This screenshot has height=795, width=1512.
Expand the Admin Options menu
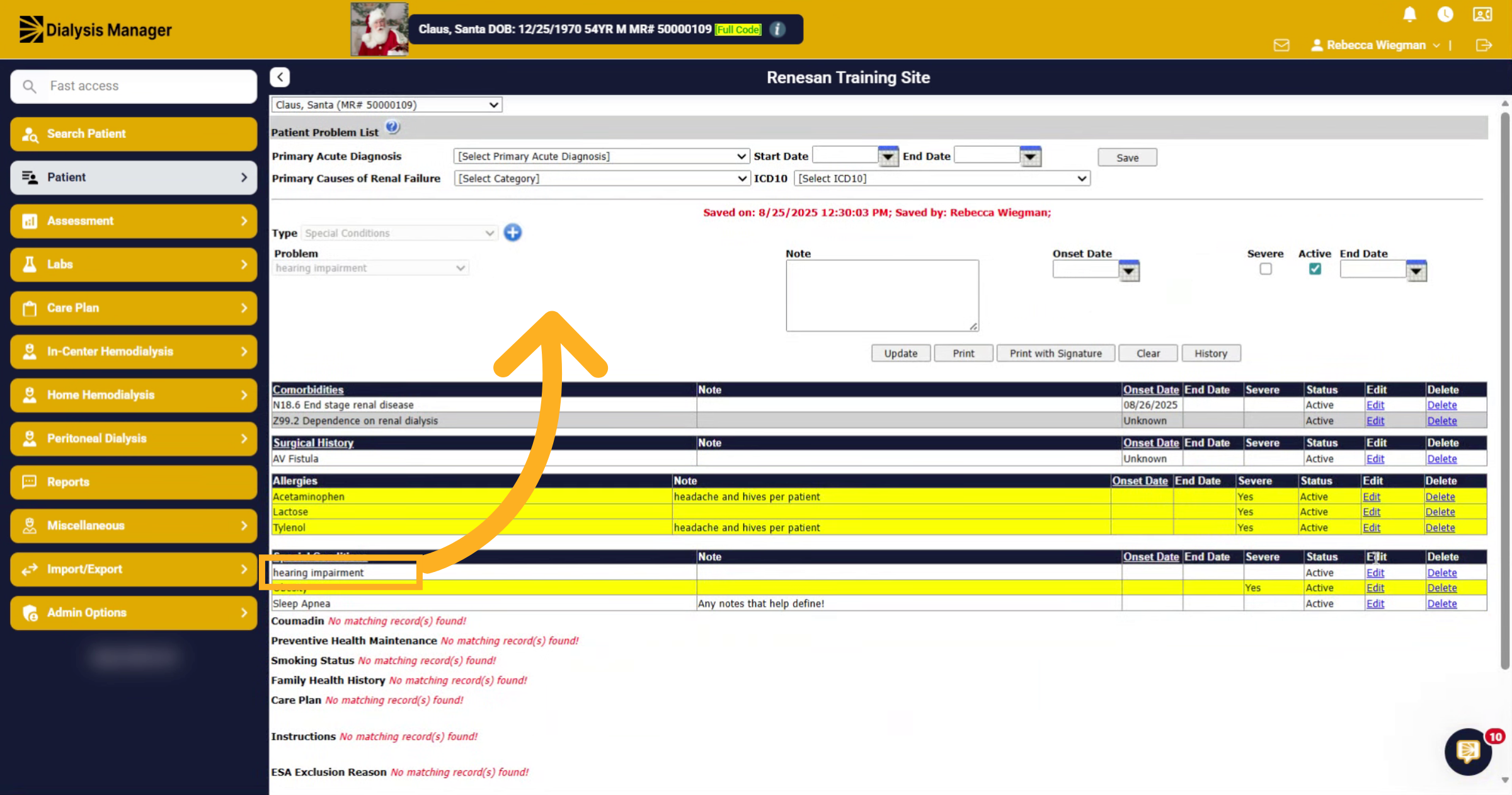(134, 612)
